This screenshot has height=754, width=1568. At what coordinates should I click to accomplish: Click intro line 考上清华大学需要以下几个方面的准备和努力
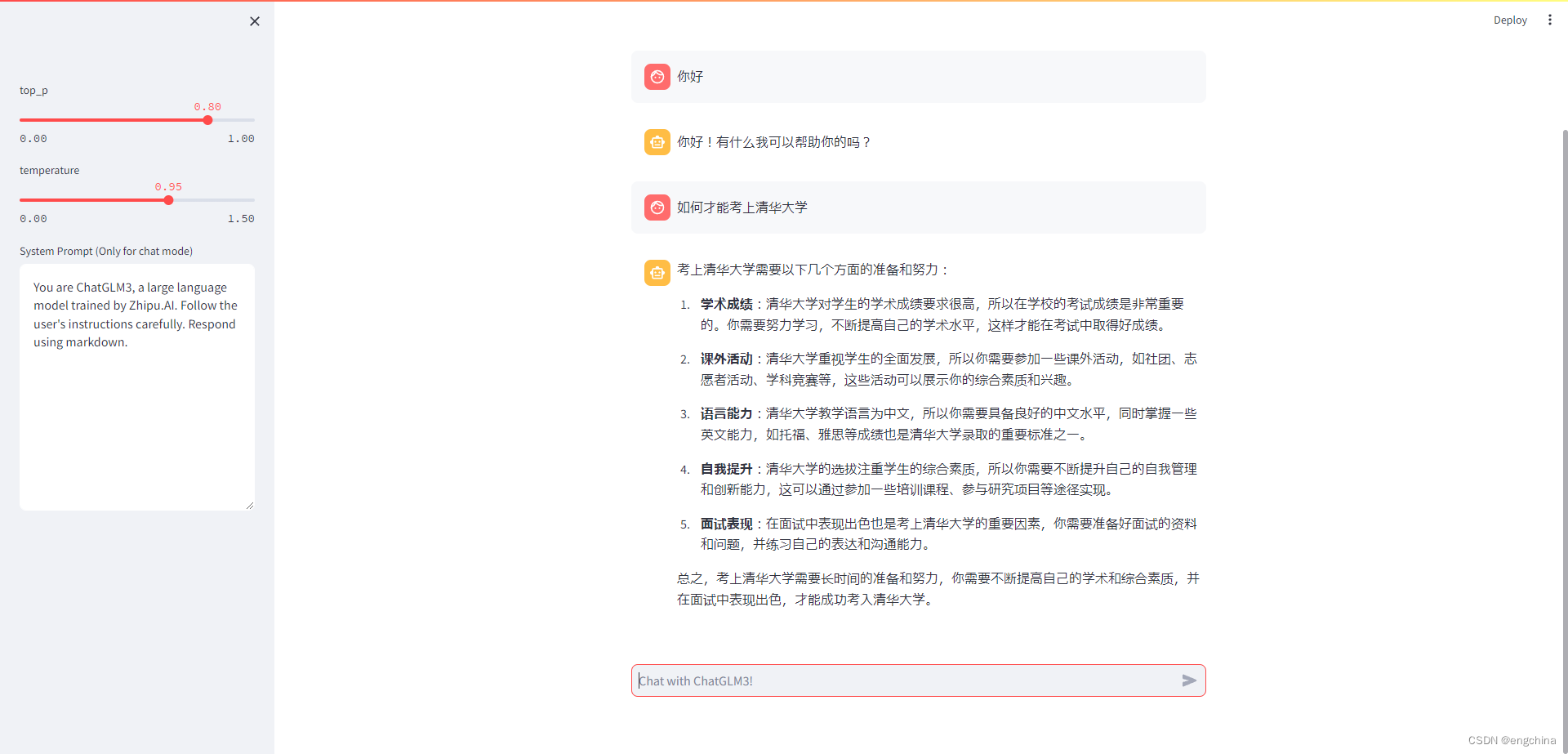tap(813, 270)
